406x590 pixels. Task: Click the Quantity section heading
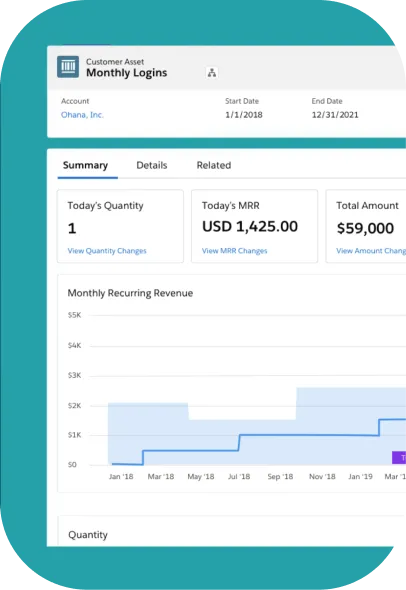(88, 535)
